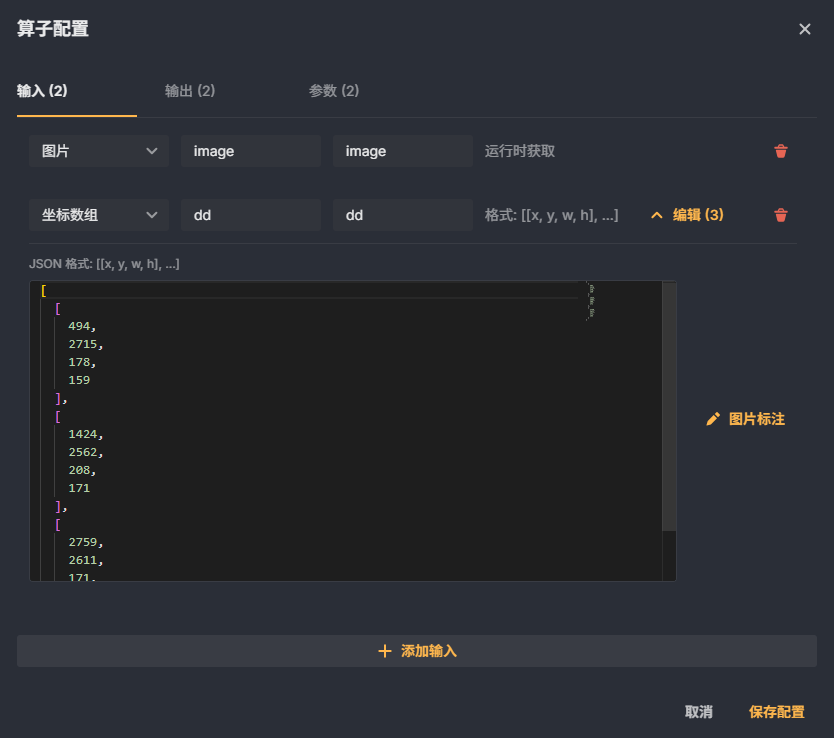
Task: Collapse the 编辑 (3) JSON editor
Action: point(687,215)
